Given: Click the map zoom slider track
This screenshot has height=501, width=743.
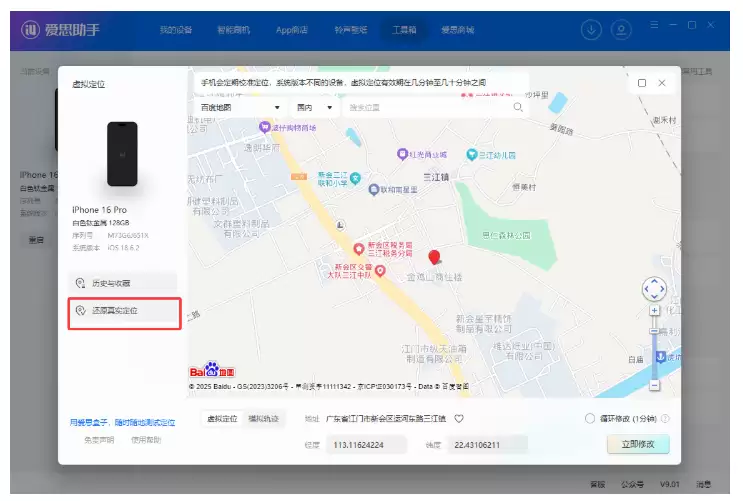Looking at the screenshot, I should (654, 348).
